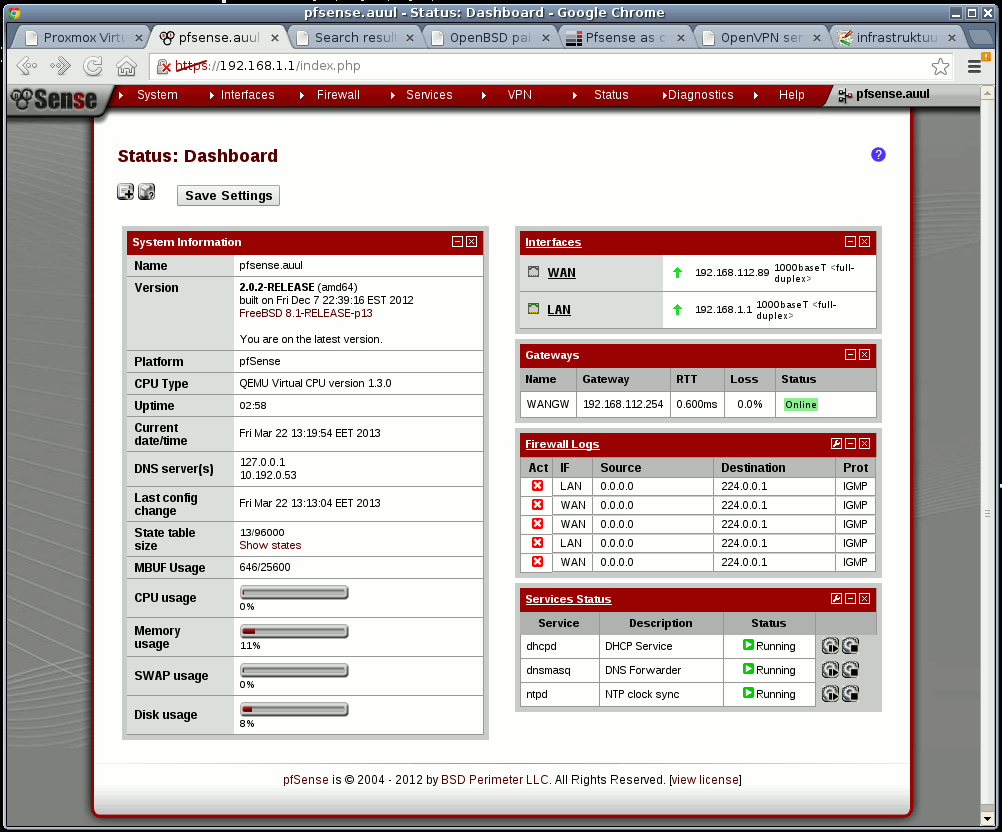This screenshot has height=832, width=1002.
Task: Open the Firewall menu
Action: [338, 95]
